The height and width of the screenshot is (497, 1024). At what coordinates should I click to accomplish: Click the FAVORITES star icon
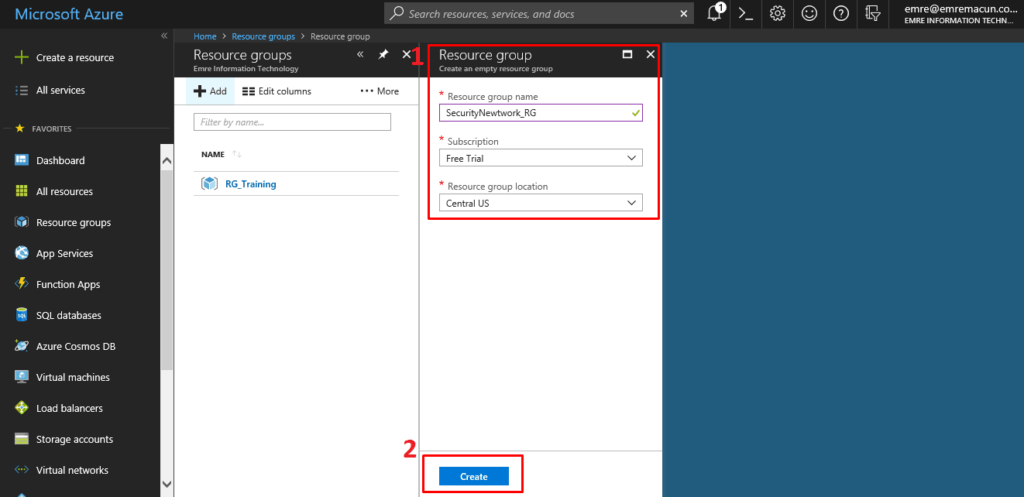click(x=19, y=129)
